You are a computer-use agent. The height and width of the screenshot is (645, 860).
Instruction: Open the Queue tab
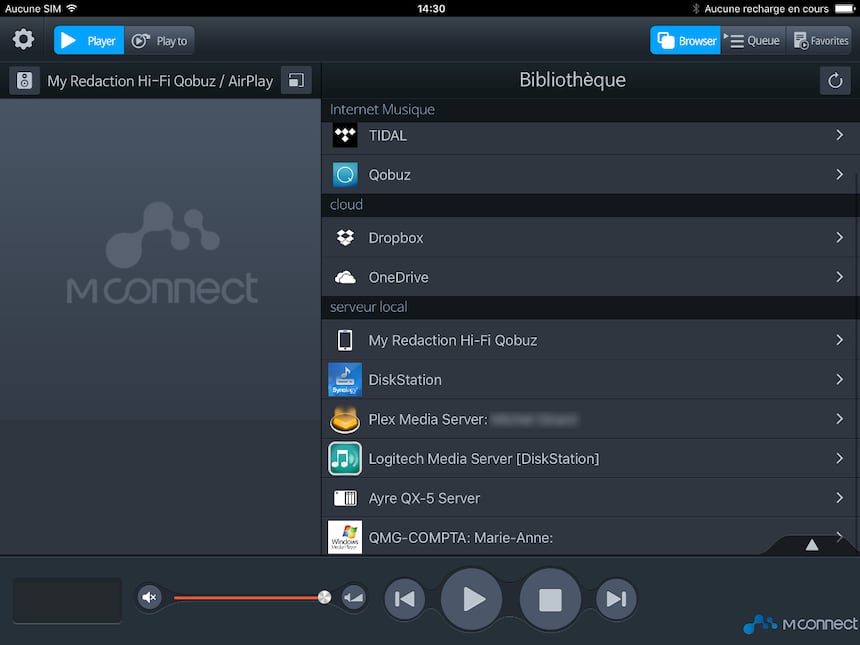753,41
